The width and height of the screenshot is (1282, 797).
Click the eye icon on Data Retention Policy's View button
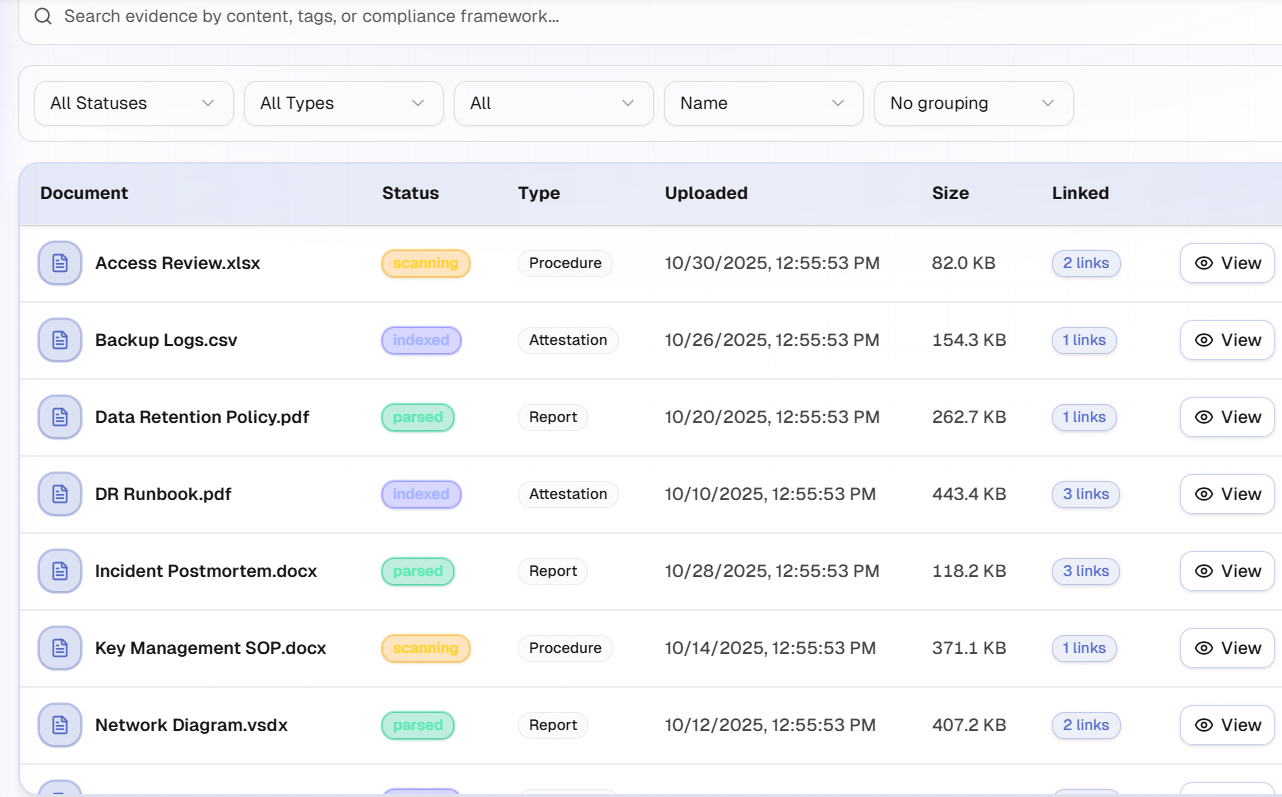(1204, 417)
